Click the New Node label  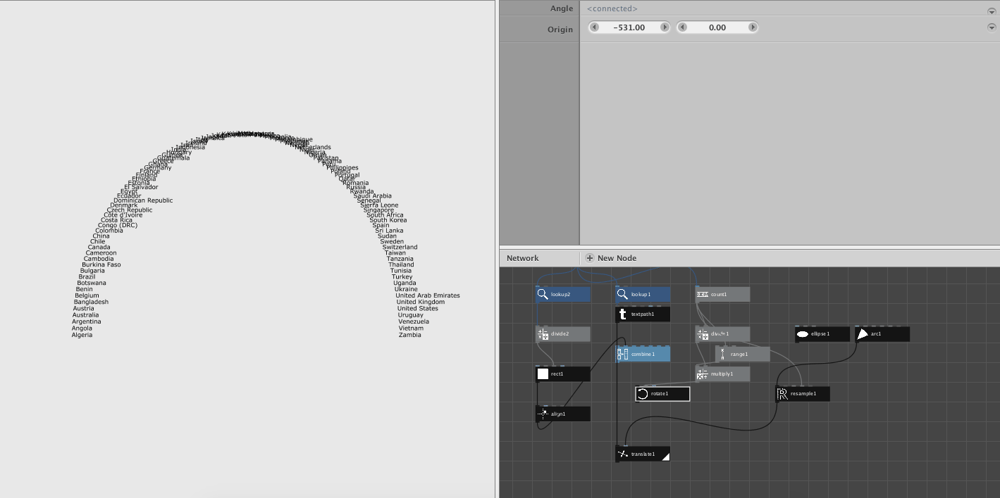(x=617, y=258)
